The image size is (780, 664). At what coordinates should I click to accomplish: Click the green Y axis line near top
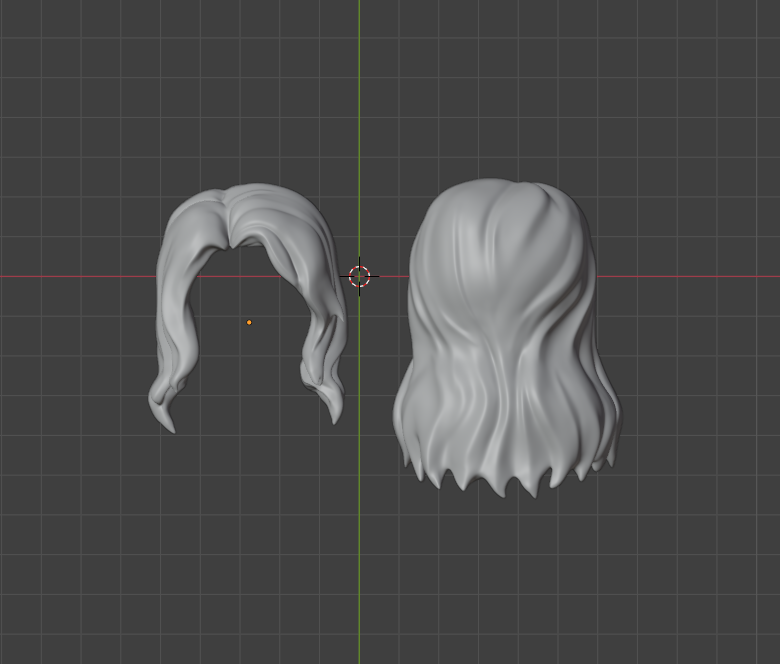click(359, 60)
